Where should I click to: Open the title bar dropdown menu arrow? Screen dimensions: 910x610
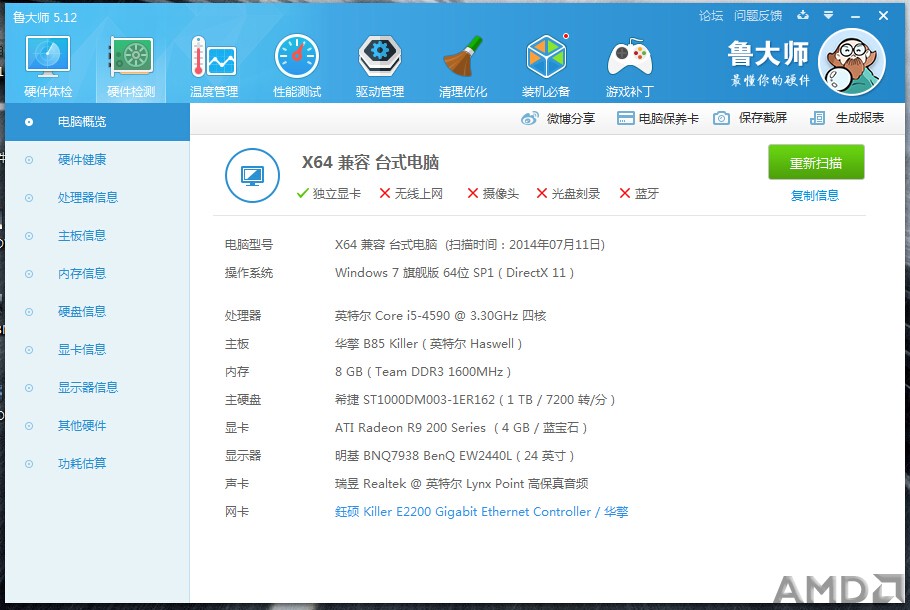click(829, 15)
